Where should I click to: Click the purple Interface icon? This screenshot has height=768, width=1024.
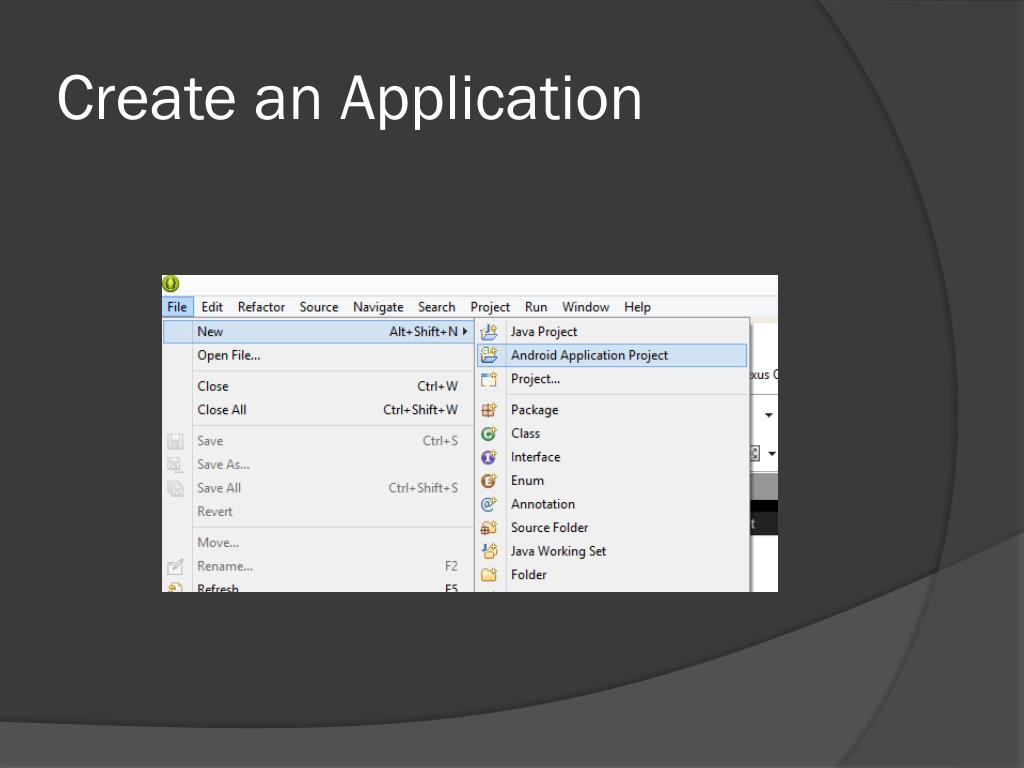point(489,457)
